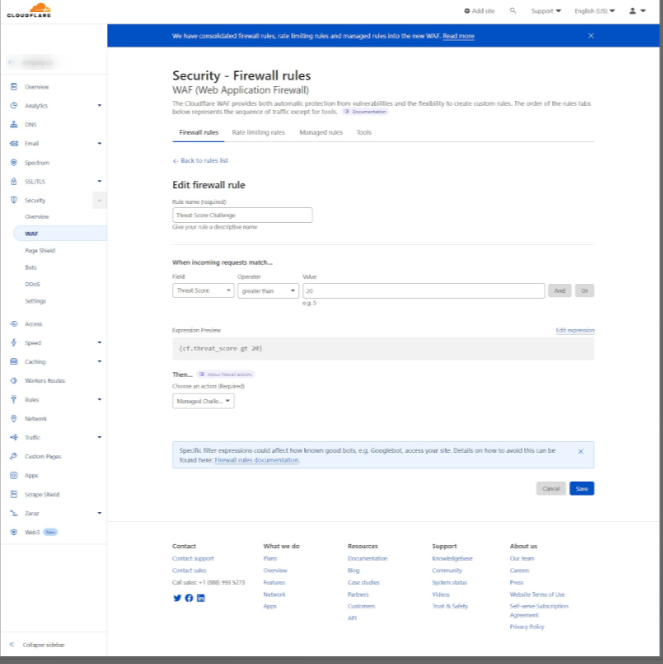Image resolution: width=663 pixels, height=664 pixels.
Task: Click the Spectrum sidebar icon
Action: point(14,163)
